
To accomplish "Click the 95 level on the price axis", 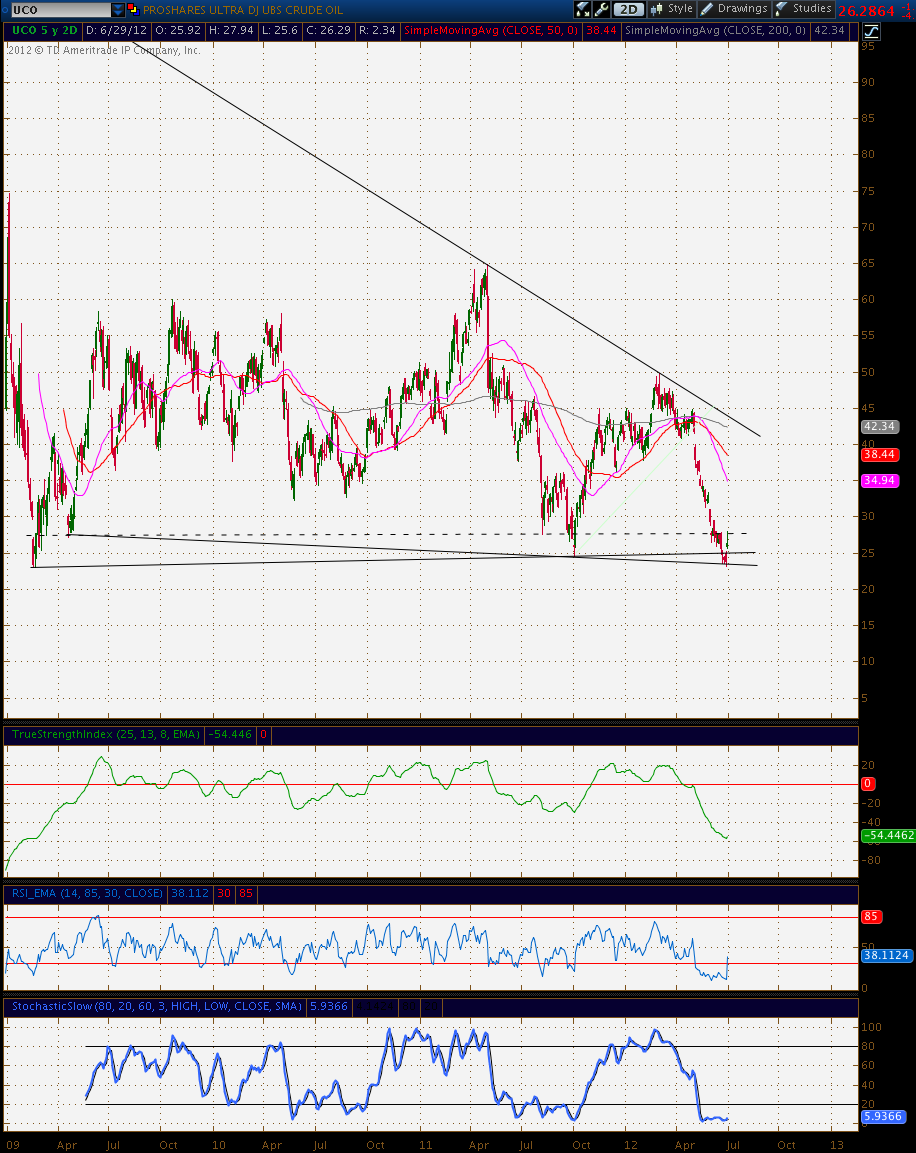I will pyautogui.click(x=868, y=46).
